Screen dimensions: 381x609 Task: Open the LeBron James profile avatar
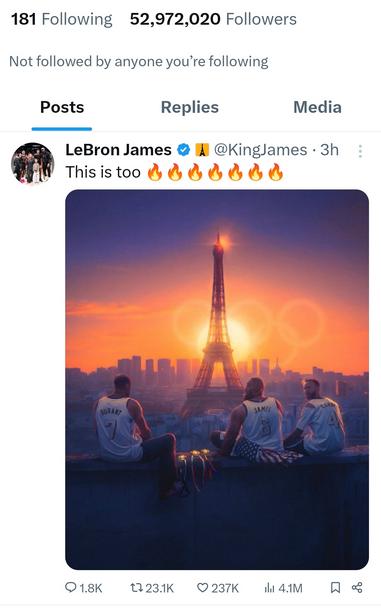click(x=33, y=163)
